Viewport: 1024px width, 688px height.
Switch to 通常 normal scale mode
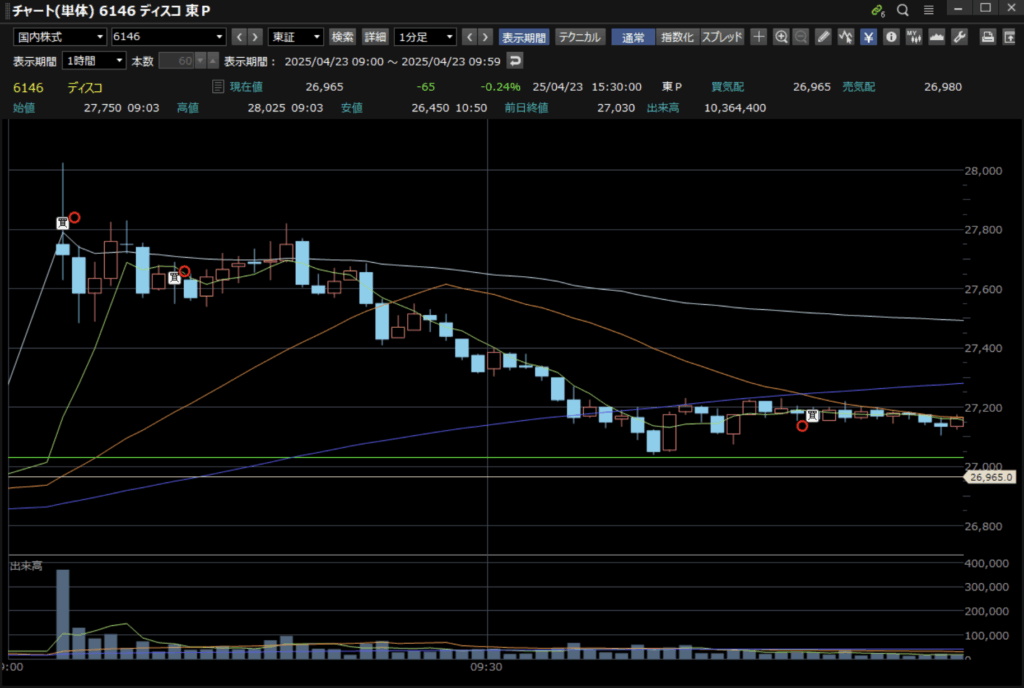coord(633,37)
